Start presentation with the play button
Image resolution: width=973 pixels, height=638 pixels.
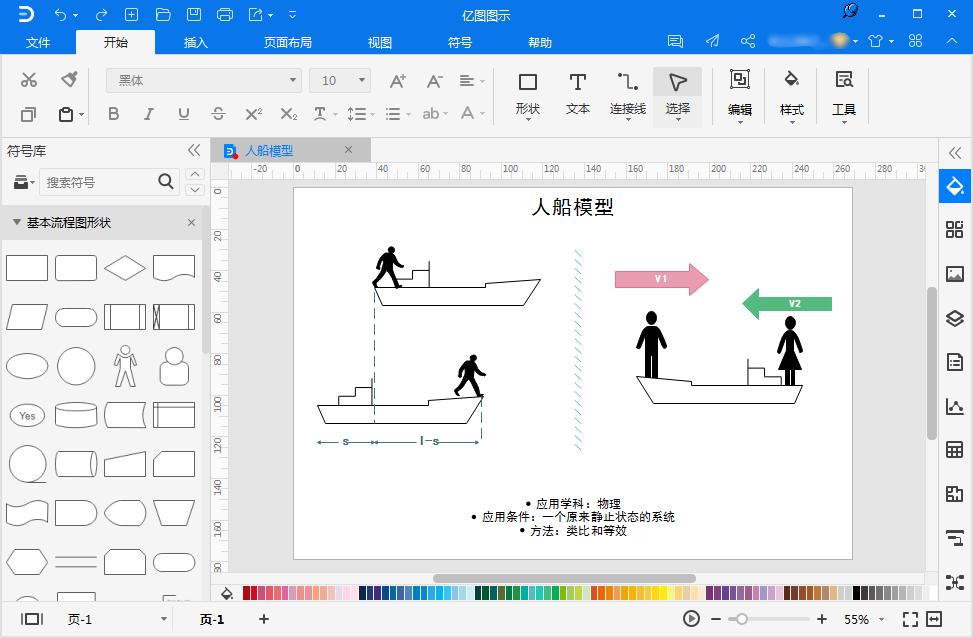(x=690, y=620)
